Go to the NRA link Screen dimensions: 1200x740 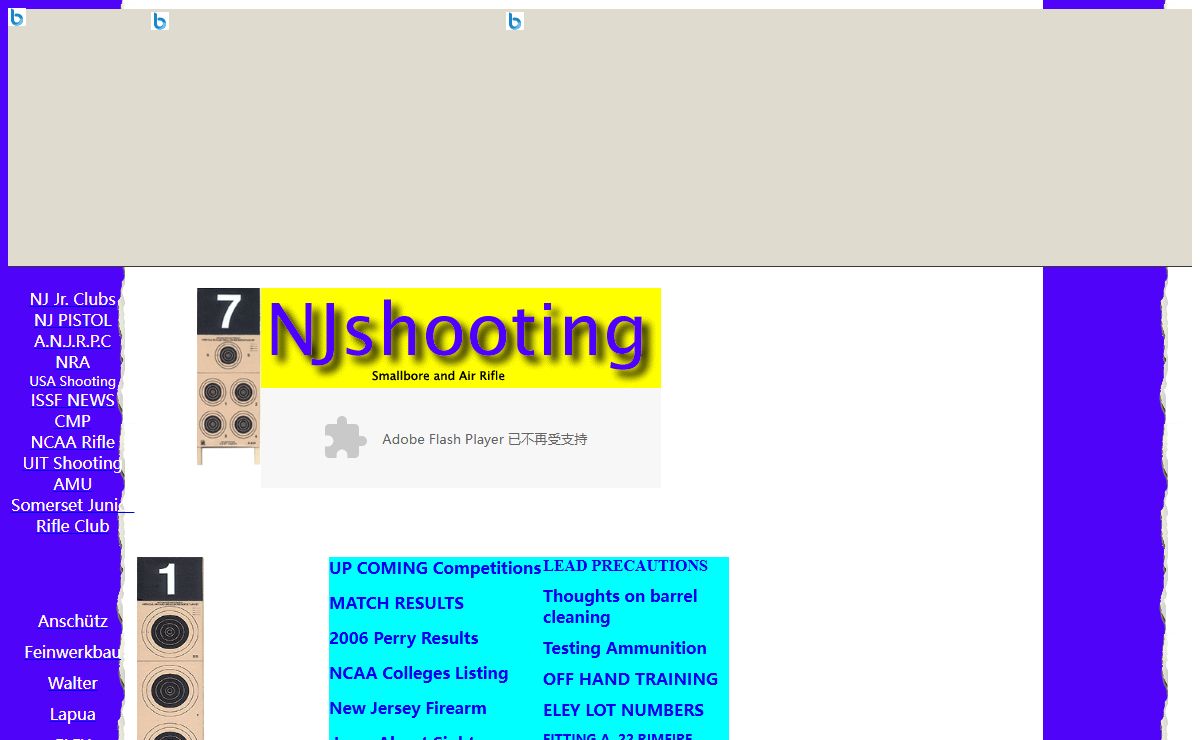72,362
